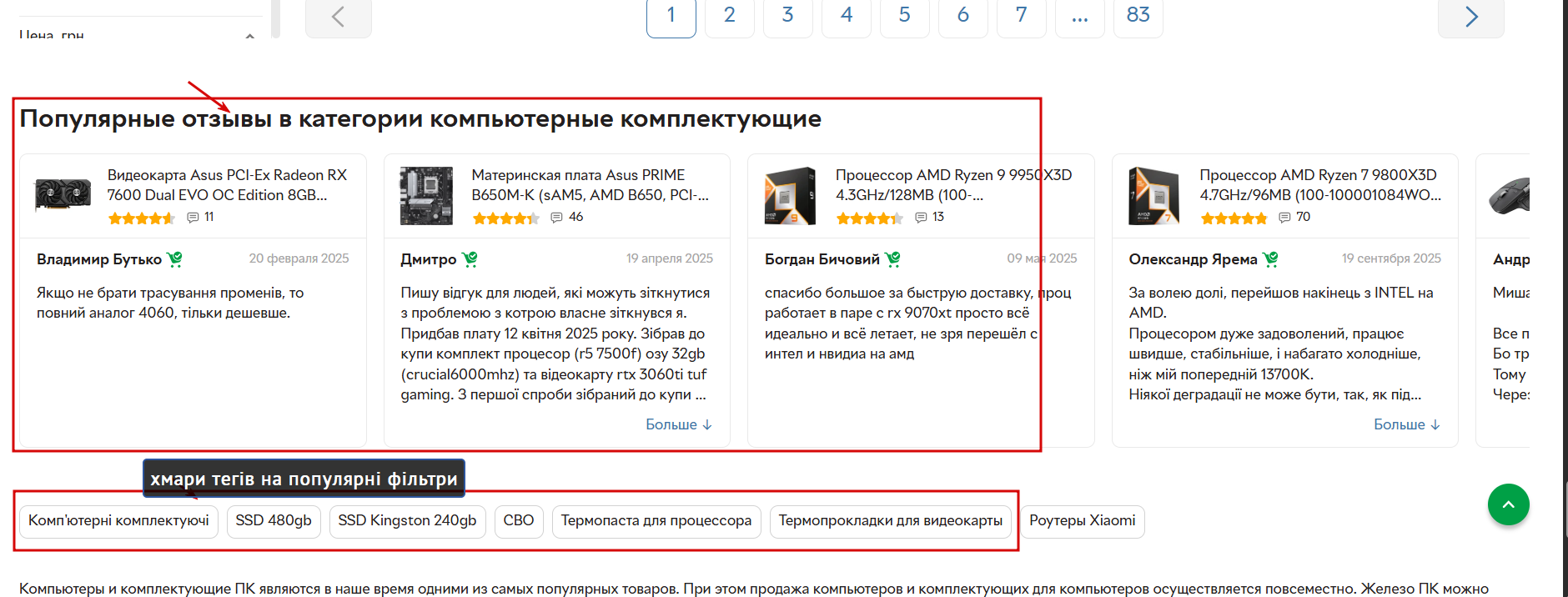Open AMD Ryzen 7 9800X3D product image

pyautogui.click(x=1154, y=196)
